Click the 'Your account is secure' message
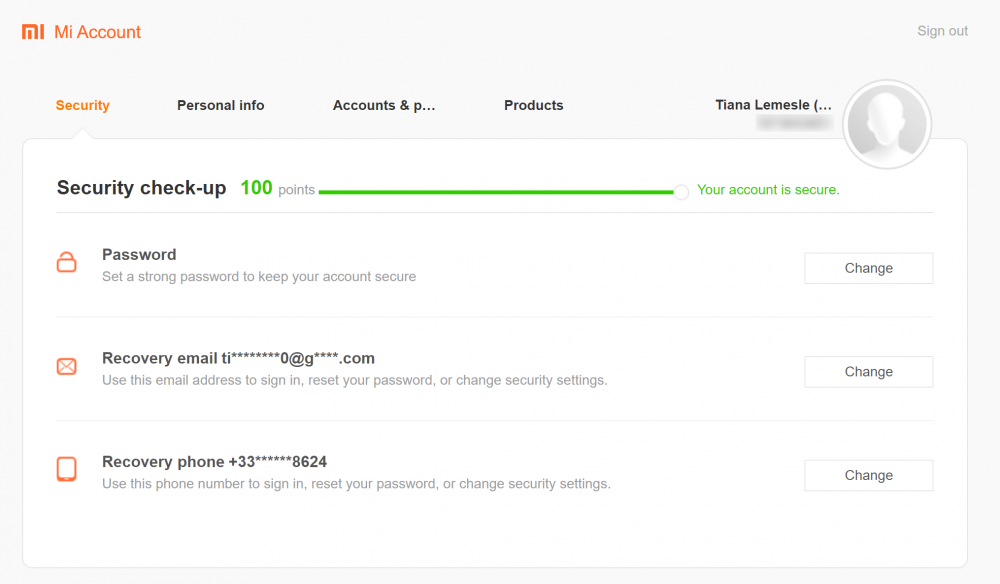The image size is (1000, 584). (x=768, y=189)
